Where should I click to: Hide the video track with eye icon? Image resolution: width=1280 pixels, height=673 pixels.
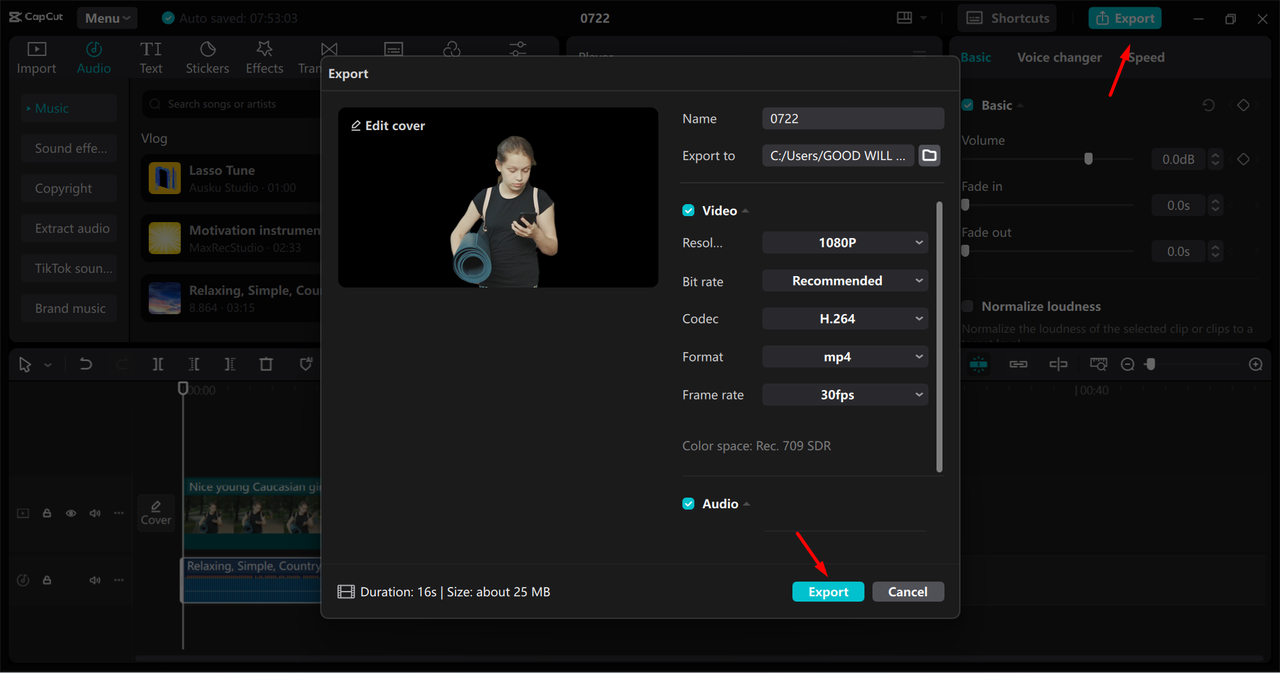click(71, 513)
